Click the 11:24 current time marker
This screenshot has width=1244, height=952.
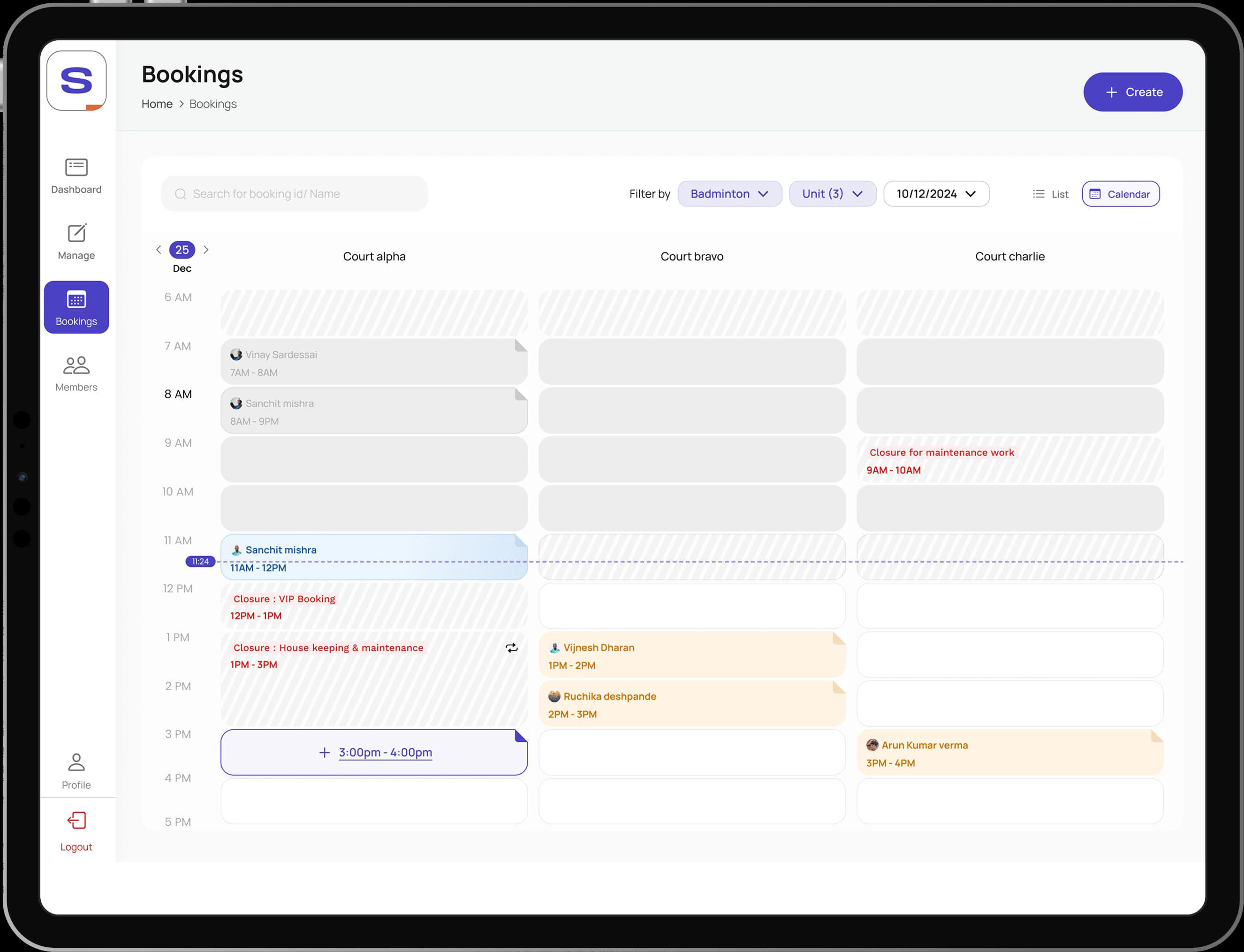coord(200,562)
